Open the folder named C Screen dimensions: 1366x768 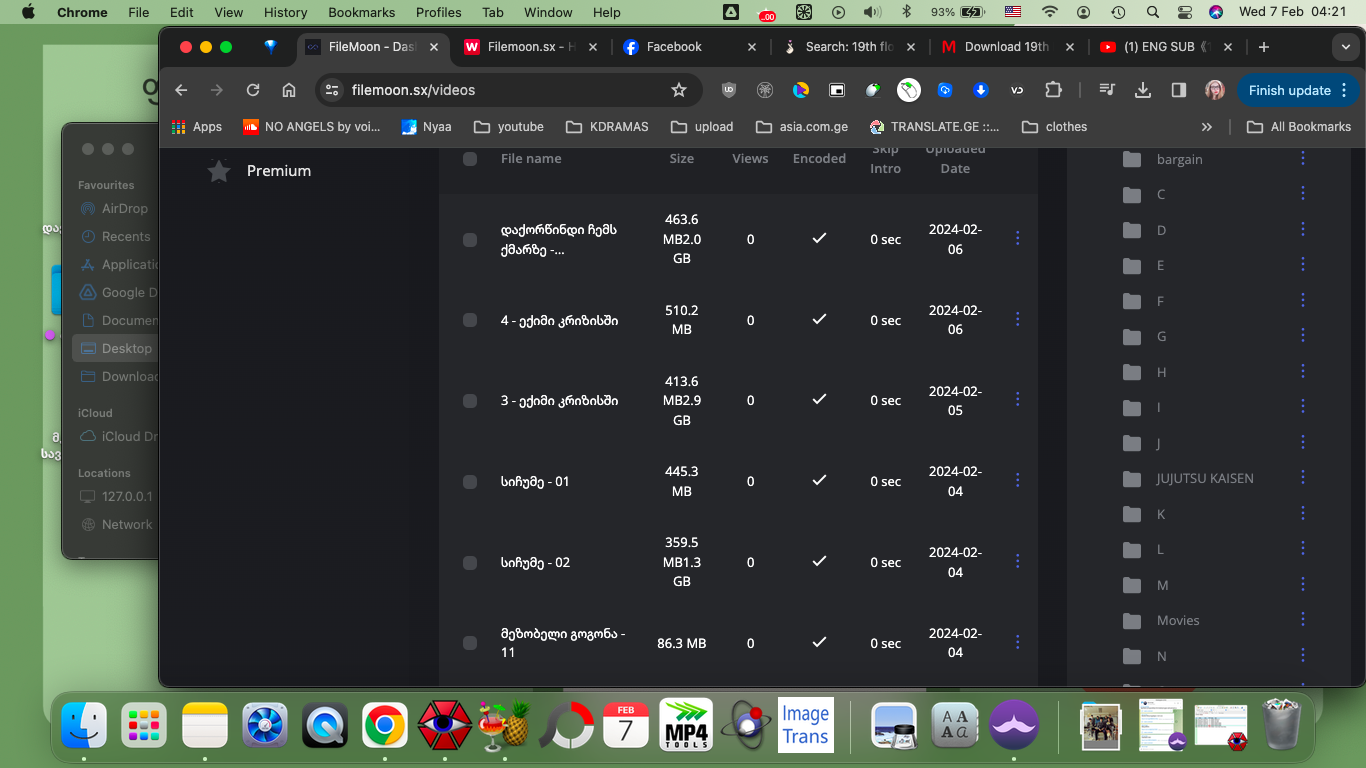click(1161, 195)
